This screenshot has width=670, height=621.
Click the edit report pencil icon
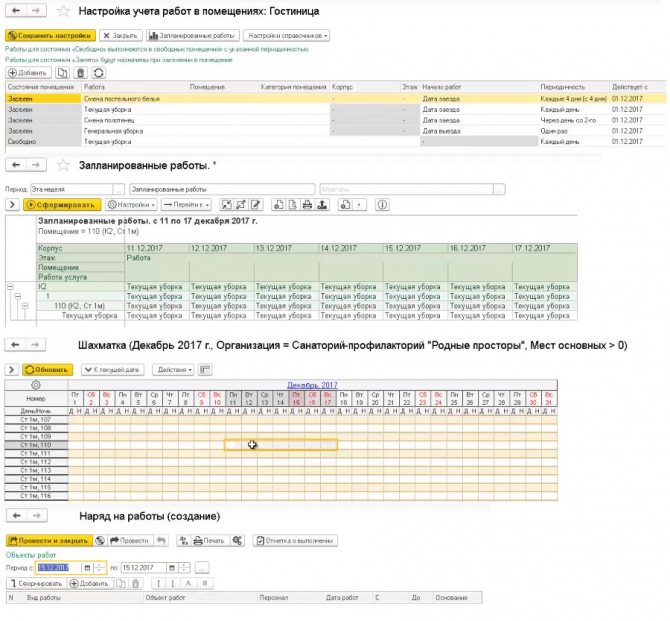point(256,205)
